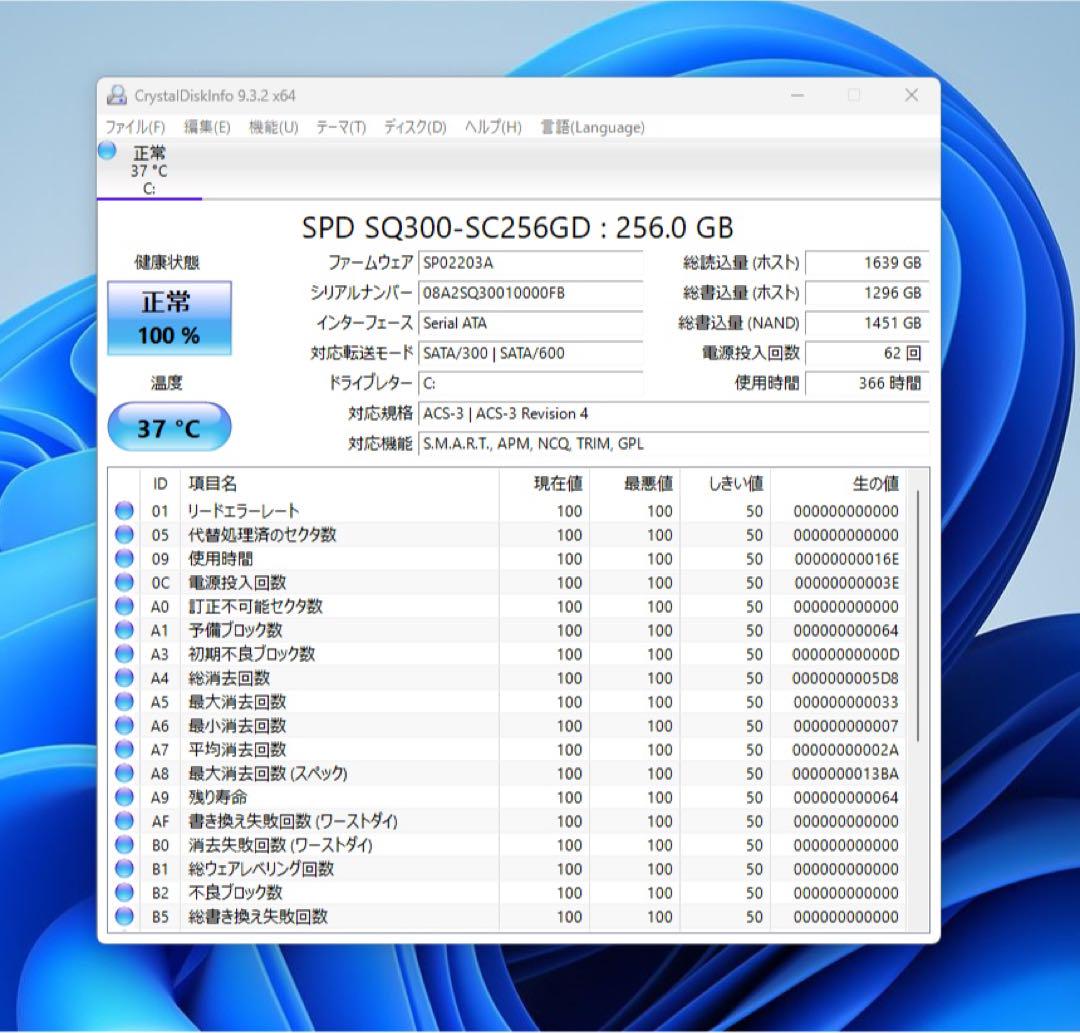Click raw value 000000000033 in row A5
The height and width of the screenshot is (1033, 1080).
click(846, 702)
